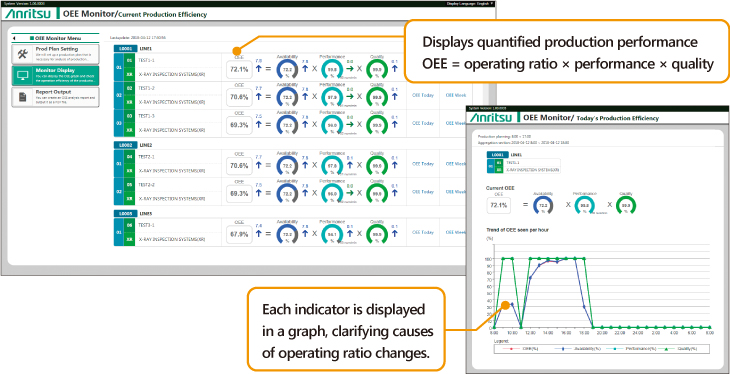Click Quality gauge in TEST1-3 row

[376, 124]
